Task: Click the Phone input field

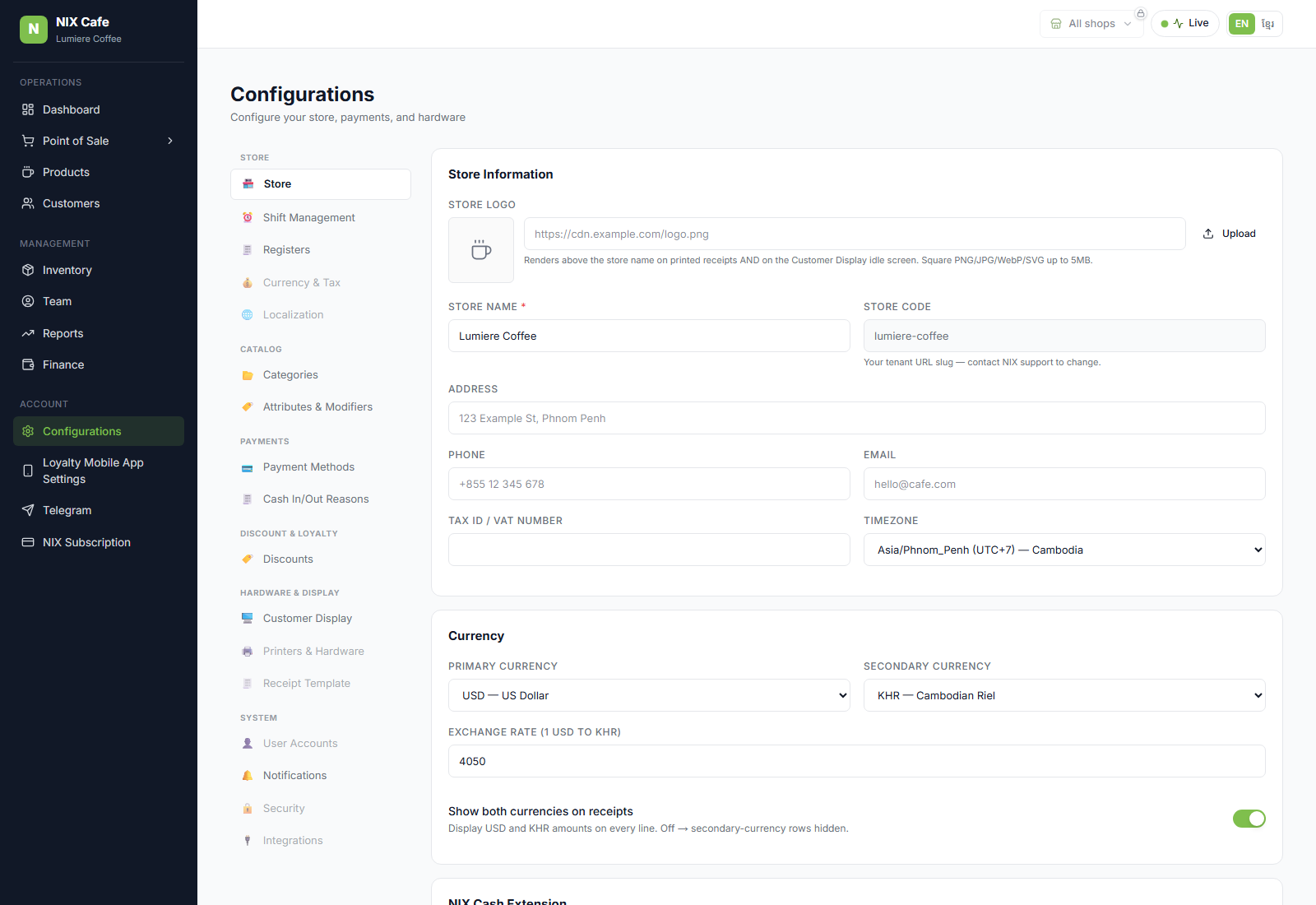Action: [649, 484]
